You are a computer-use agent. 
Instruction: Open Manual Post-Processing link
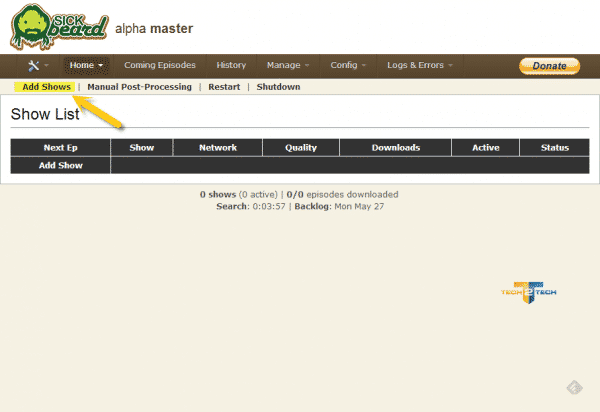pos(139,87)
